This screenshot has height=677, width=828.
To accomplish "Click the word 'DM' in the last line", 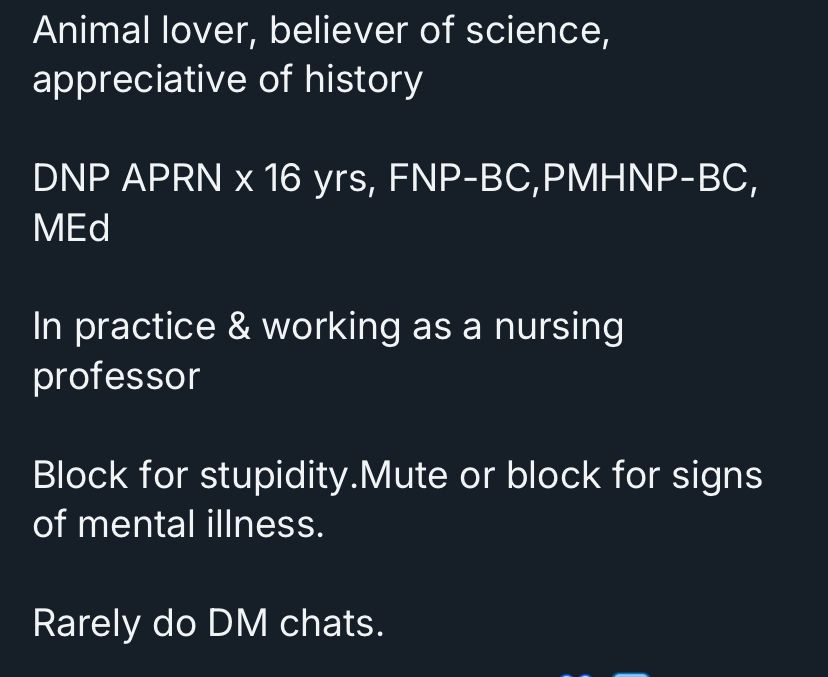I will tap(238, 624).
